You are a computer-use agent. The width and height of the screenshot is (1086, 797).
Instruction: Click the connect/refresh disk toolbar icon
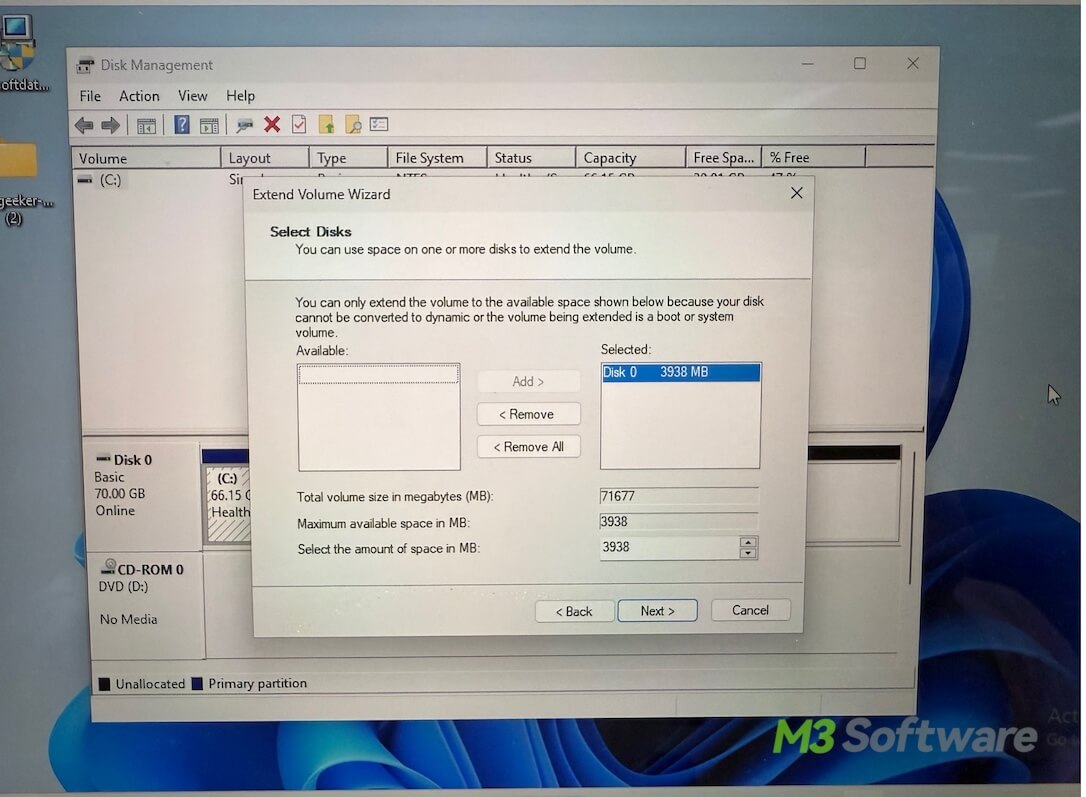click(244, 125)
